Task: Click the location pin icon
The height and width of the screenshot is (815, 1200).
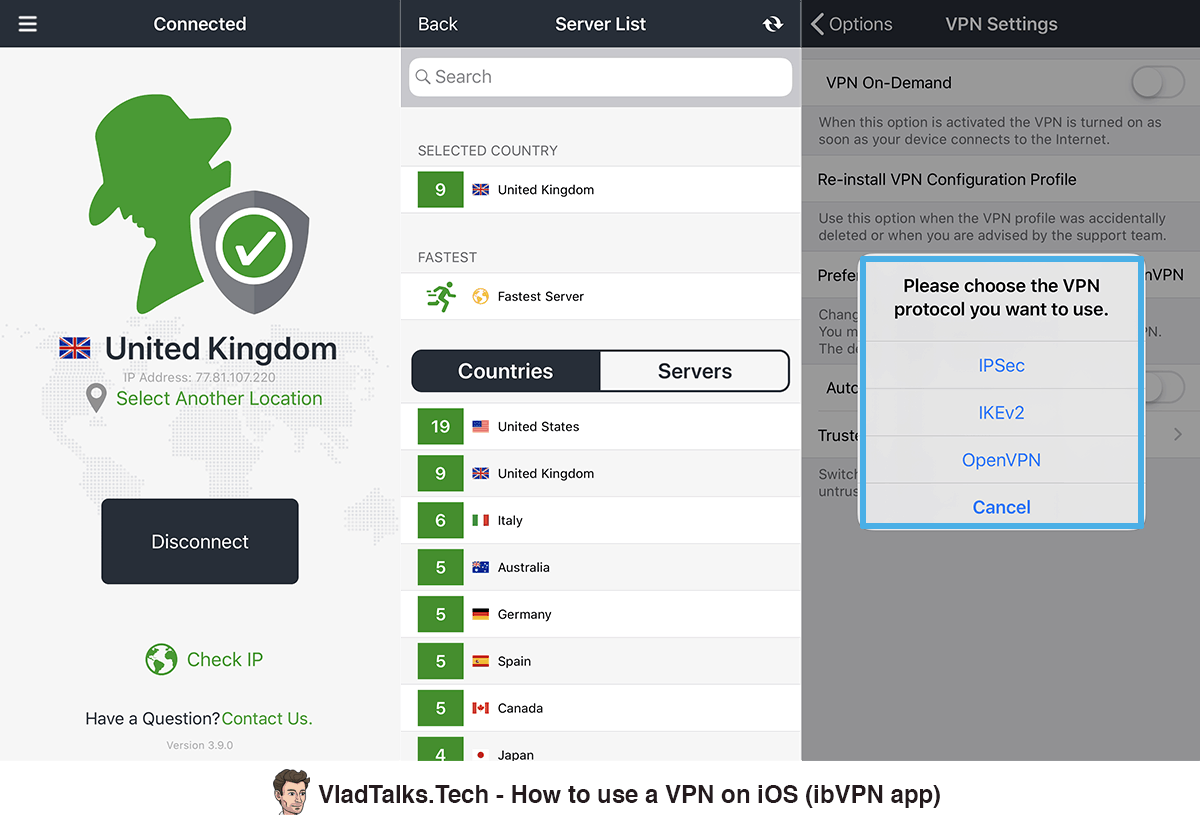Action: [x=96, y=398]
